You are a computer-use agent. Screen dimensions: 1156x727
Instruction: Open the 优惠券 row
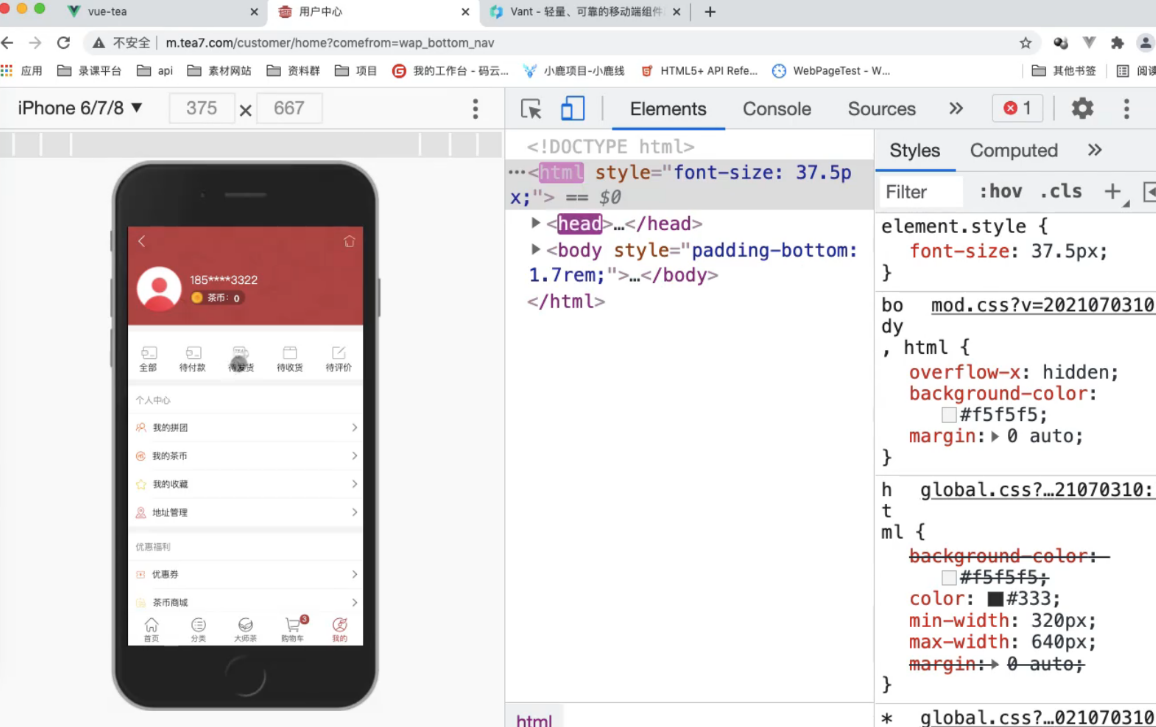246,574
